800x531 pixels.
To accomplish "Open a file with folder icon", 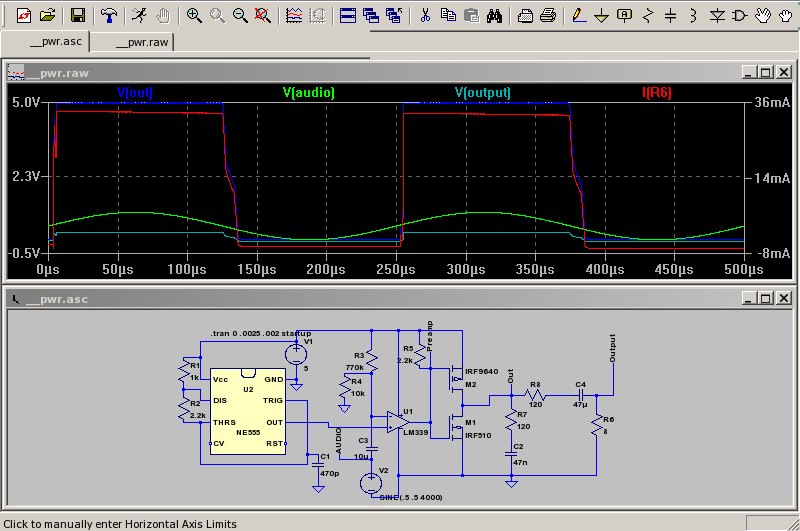I will (x=47, y=15).
